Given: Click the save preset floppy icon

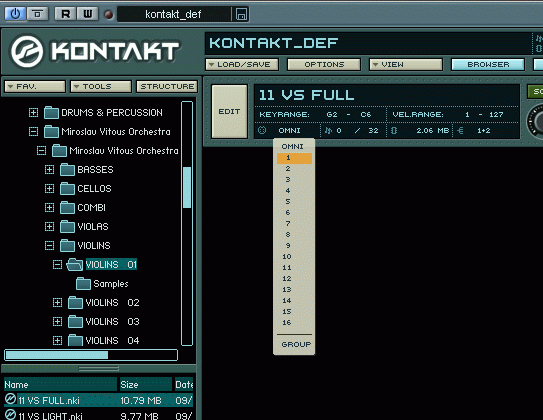Looking at the screenshot, I should pyautogui.click(x=241, y=15).
